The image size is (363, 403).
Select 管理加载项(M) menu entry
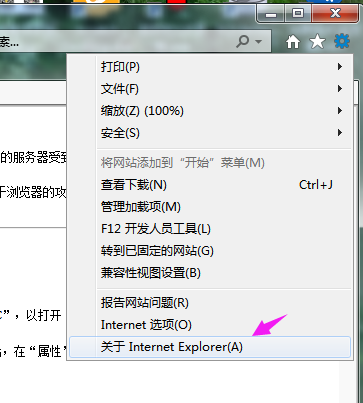(210, 207)
